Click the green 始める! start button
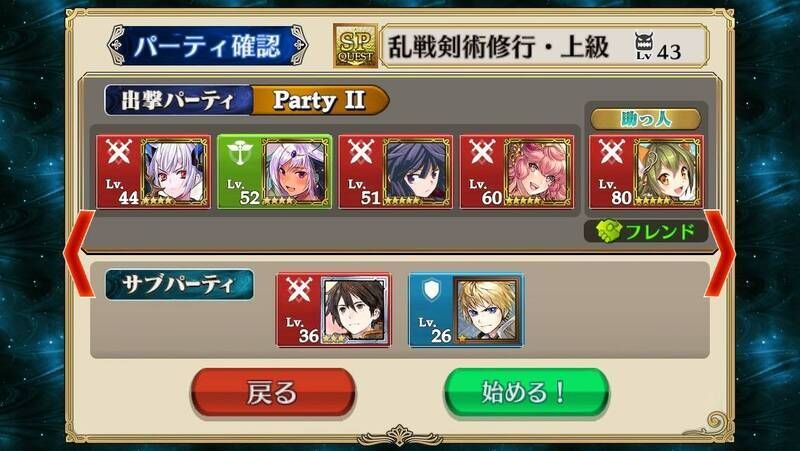 coord(526,393)
